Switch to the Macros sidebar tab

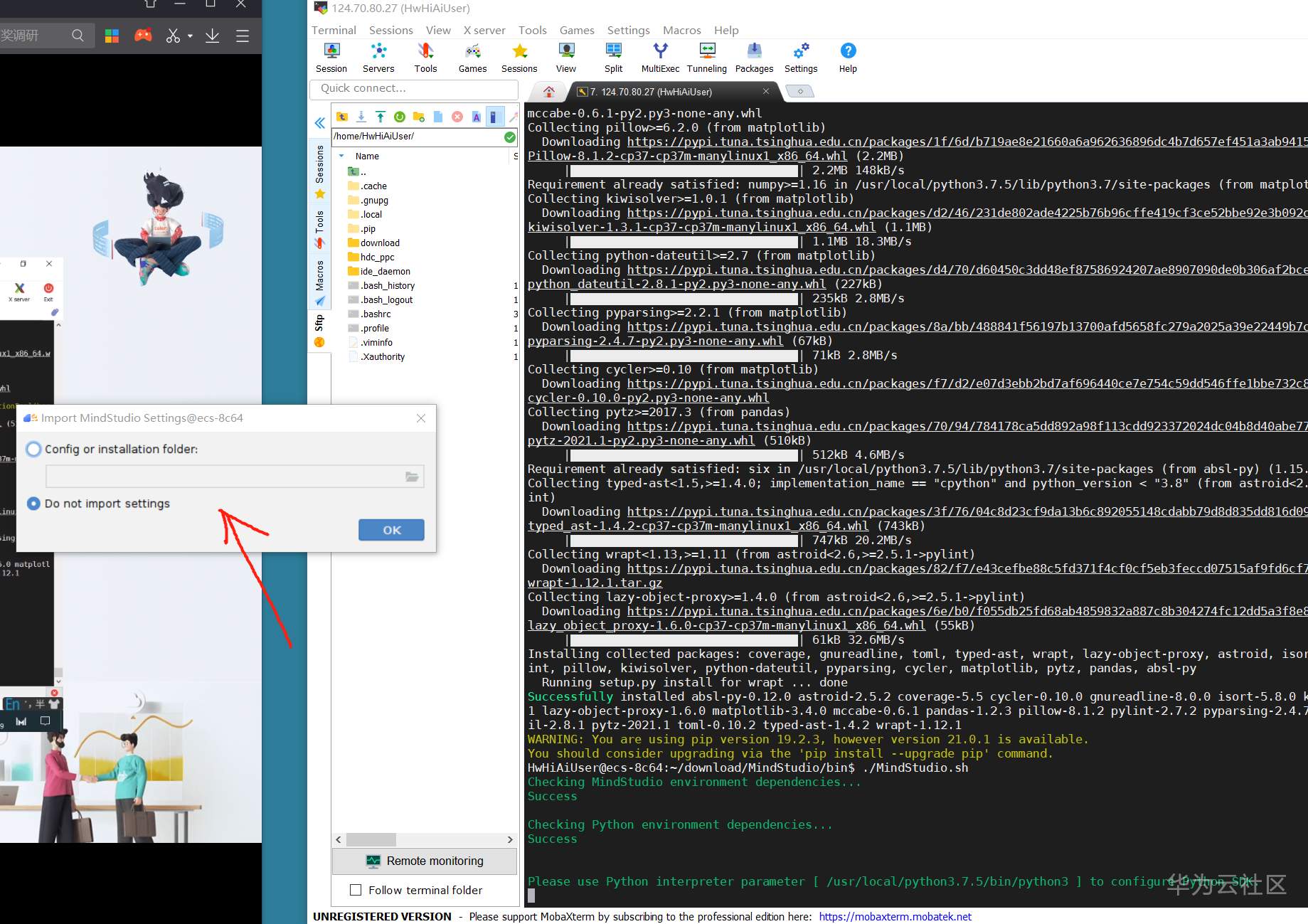tap(319, 282)
